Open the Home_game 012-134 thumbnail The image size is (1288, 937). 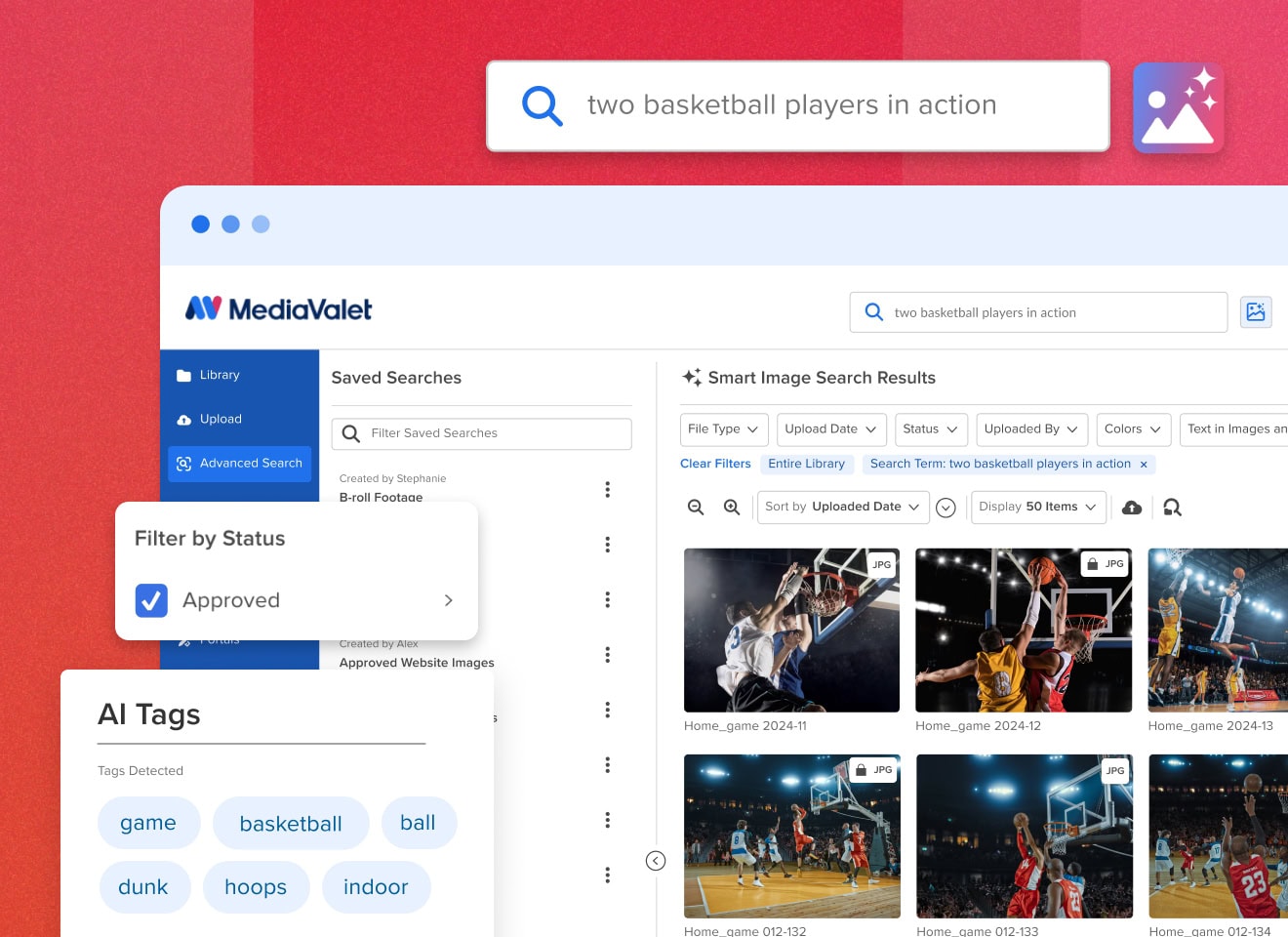1218,836
